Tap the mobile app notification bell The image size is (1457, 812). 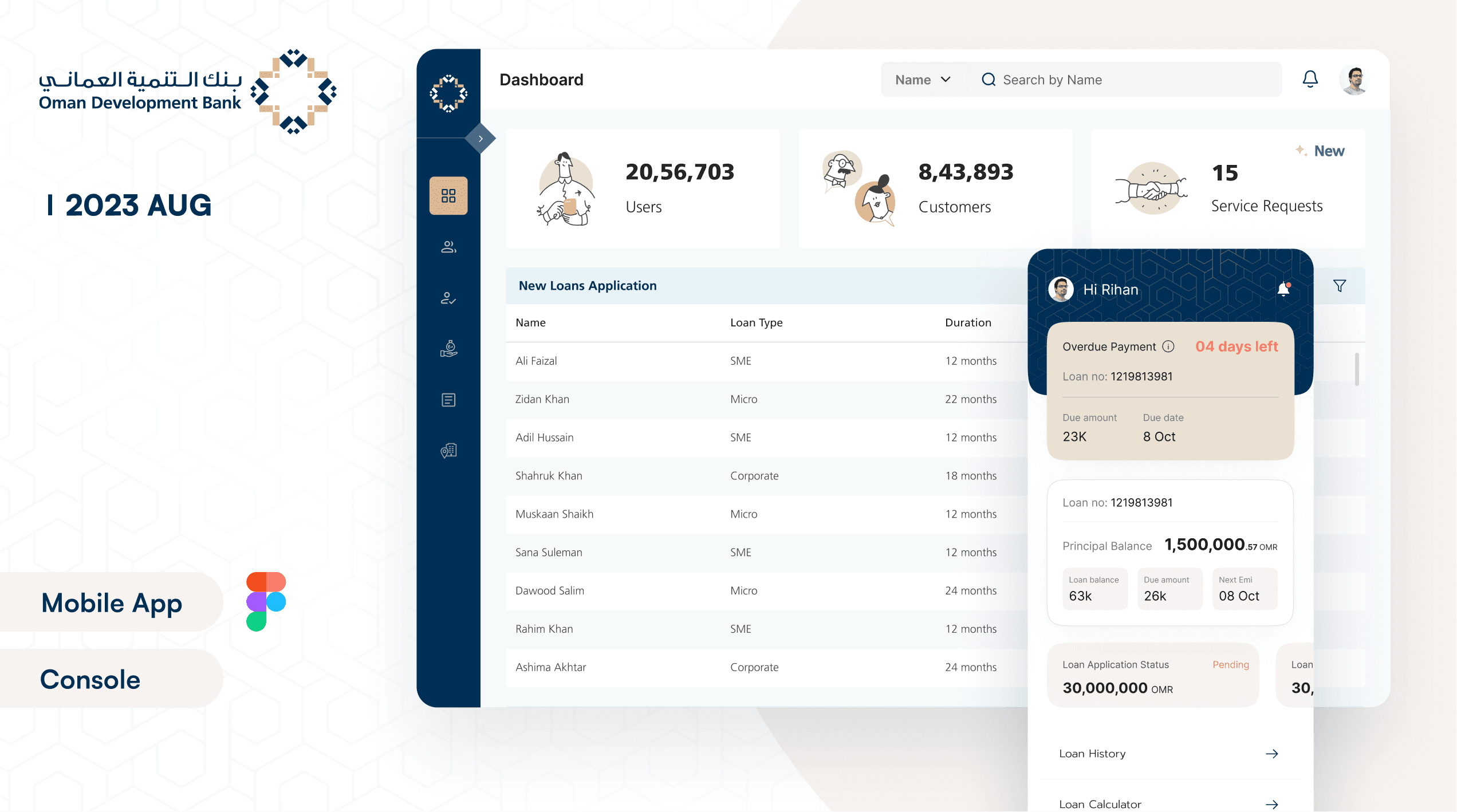click(1283, 289)
